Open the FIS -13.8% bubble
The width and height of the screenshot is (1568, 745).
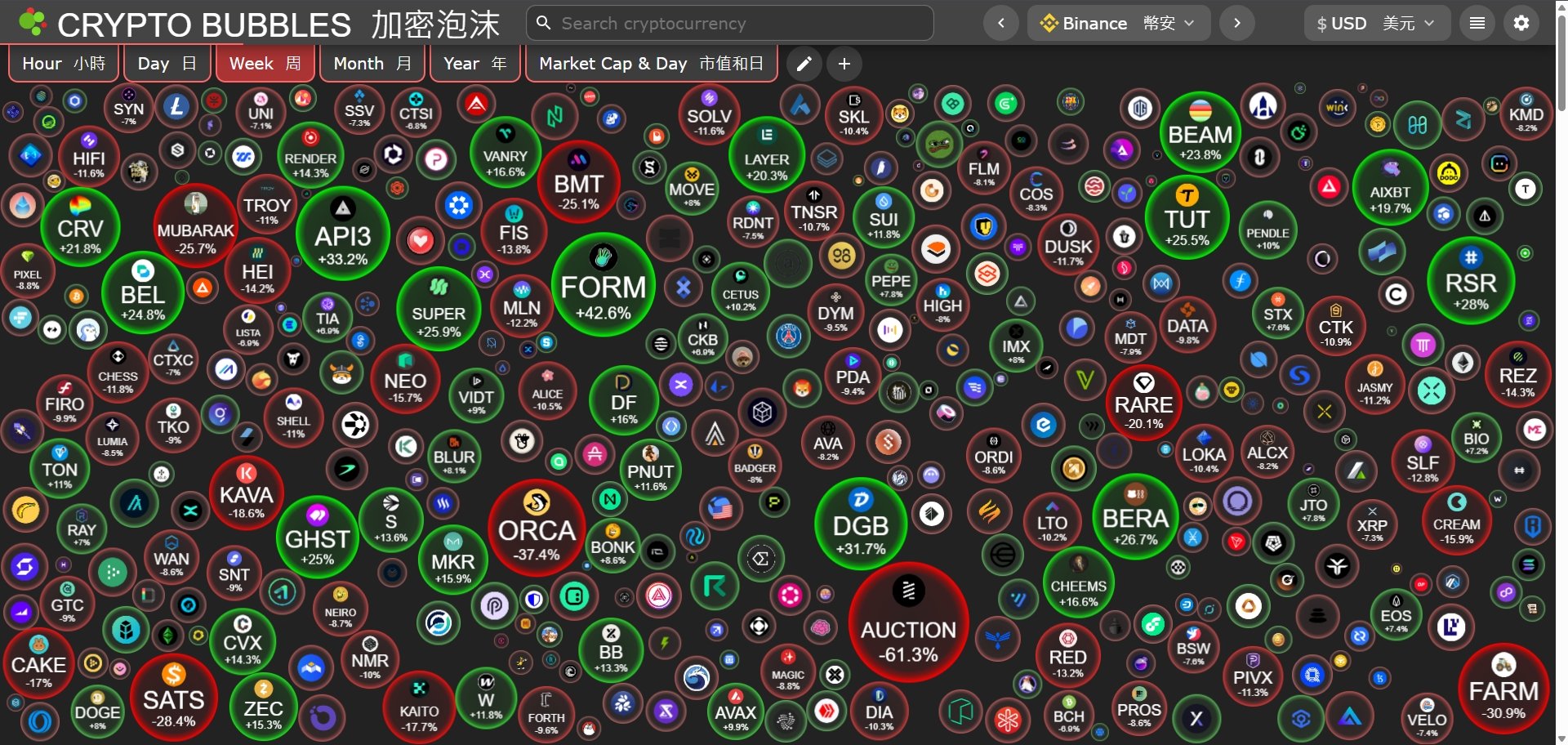[x=514, y=230]
